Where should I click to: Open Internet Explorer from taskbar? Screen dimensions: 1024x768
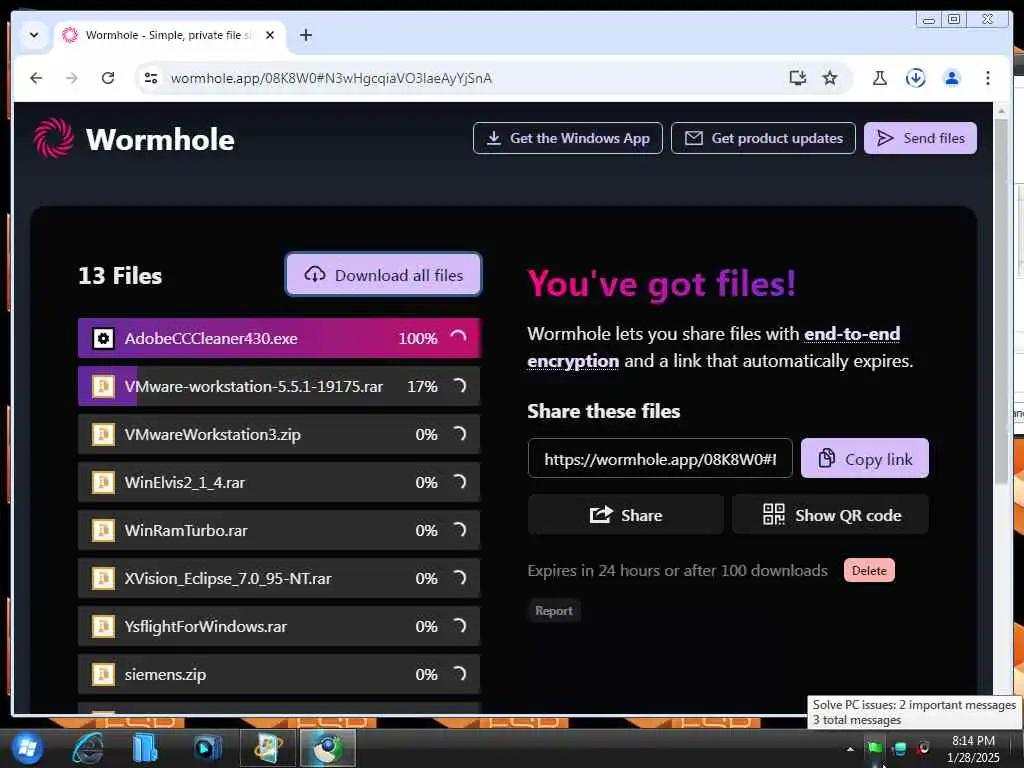tap(87, 748)
